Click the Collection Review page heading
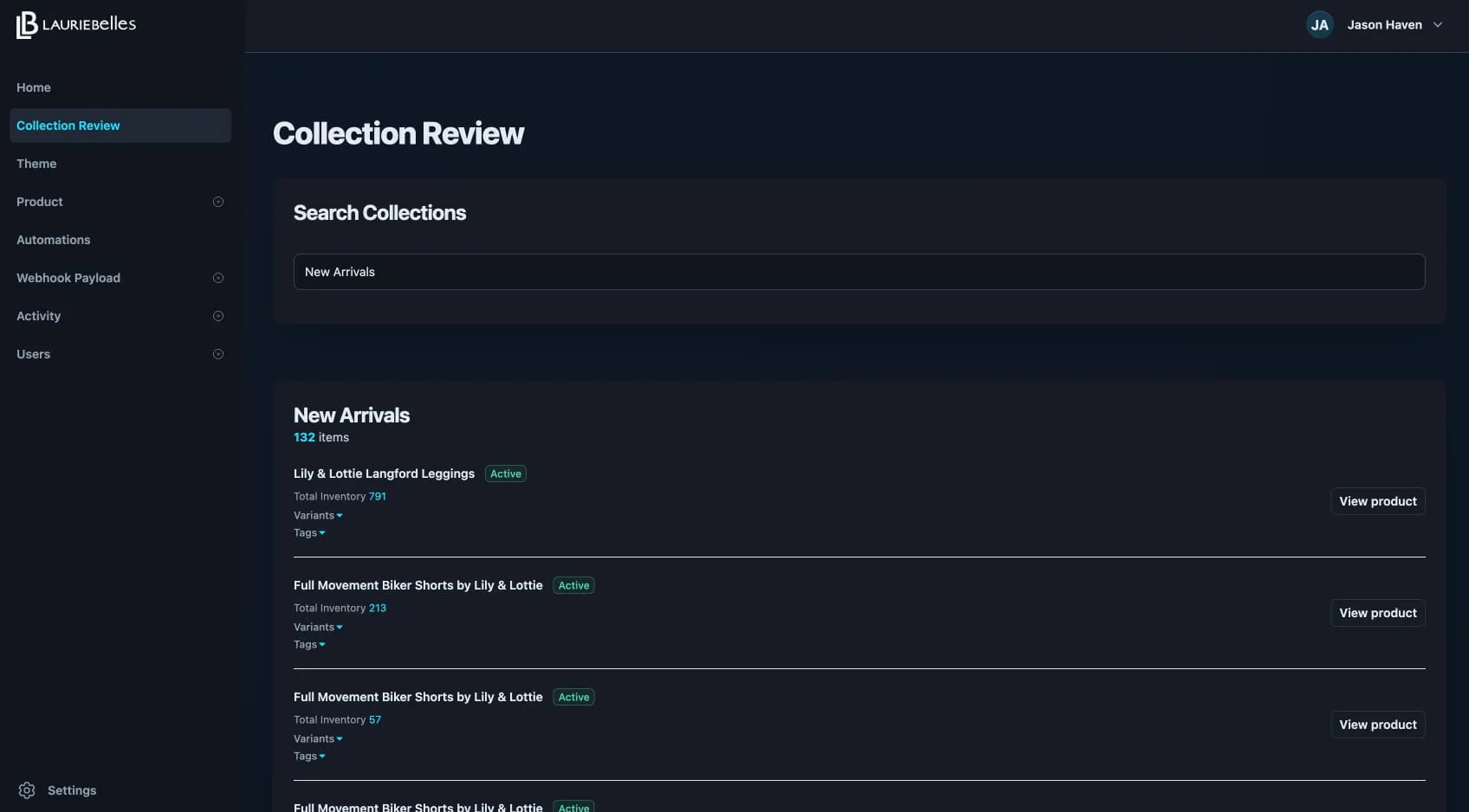The height and width of the screenshot is (812, 1469). coord(398,133)
